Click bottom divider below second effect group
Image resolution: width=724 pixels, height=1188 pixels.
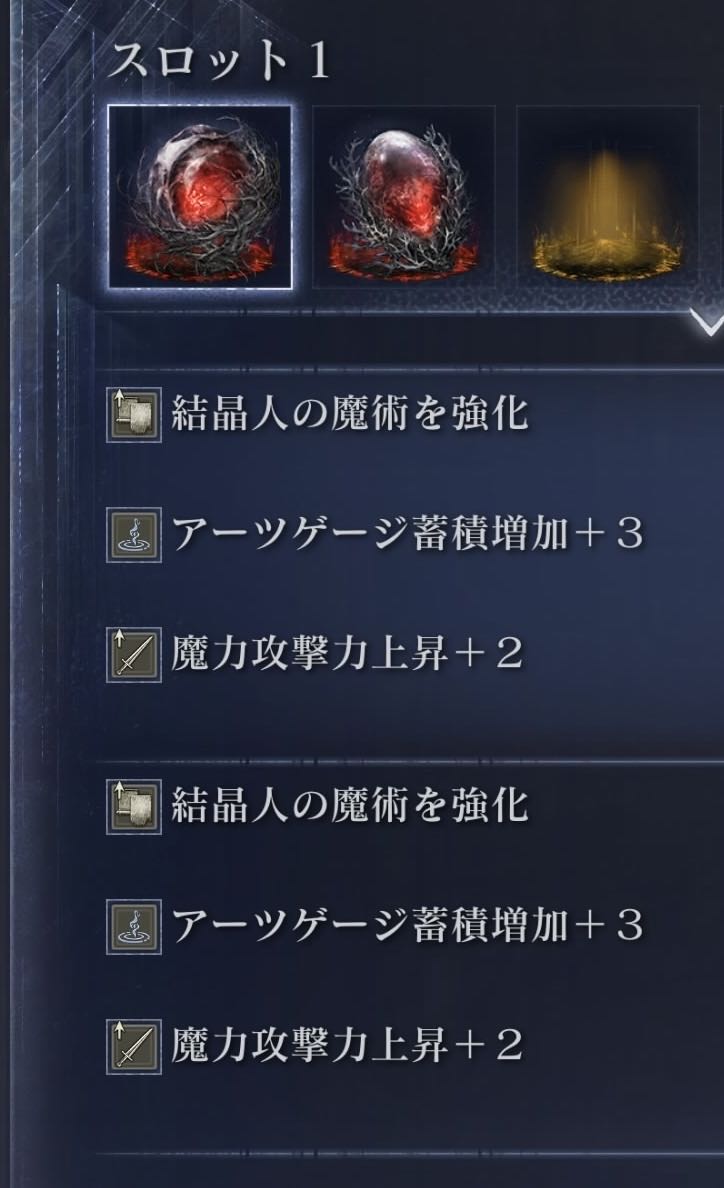pos(409,1154)
